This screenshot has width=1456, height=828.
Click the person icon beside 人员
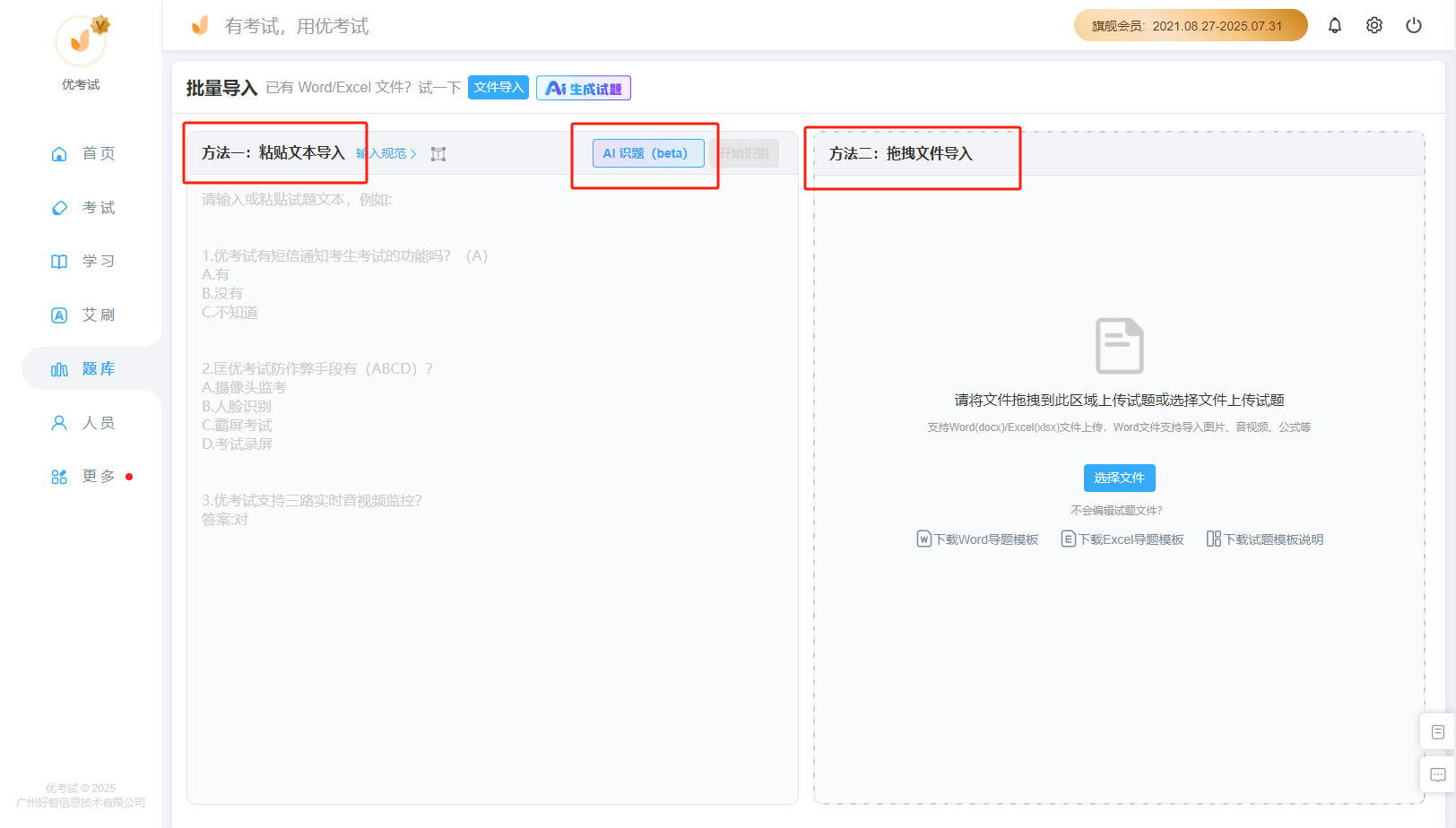click(59, 423)
